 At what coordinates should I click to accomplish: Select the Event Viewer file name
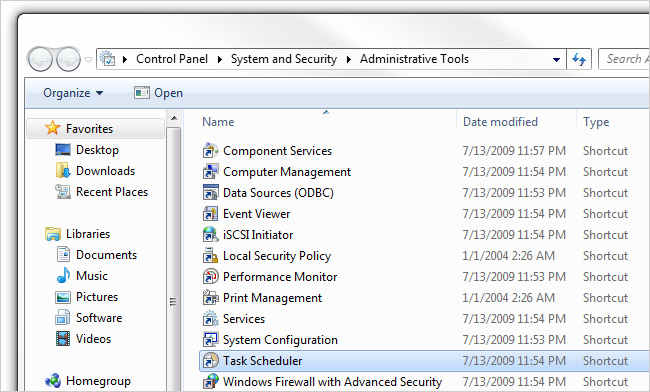[257, 214]
